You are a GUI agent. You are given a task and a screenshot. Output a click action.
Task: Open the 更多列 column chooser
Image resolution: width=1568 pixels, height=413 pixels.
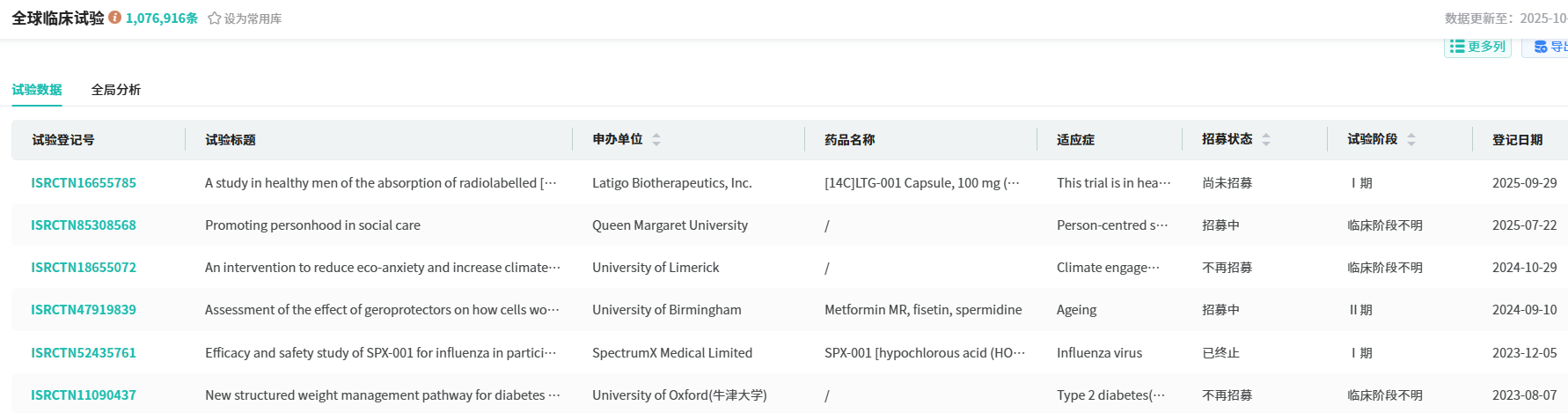[x=1477, y=47]
